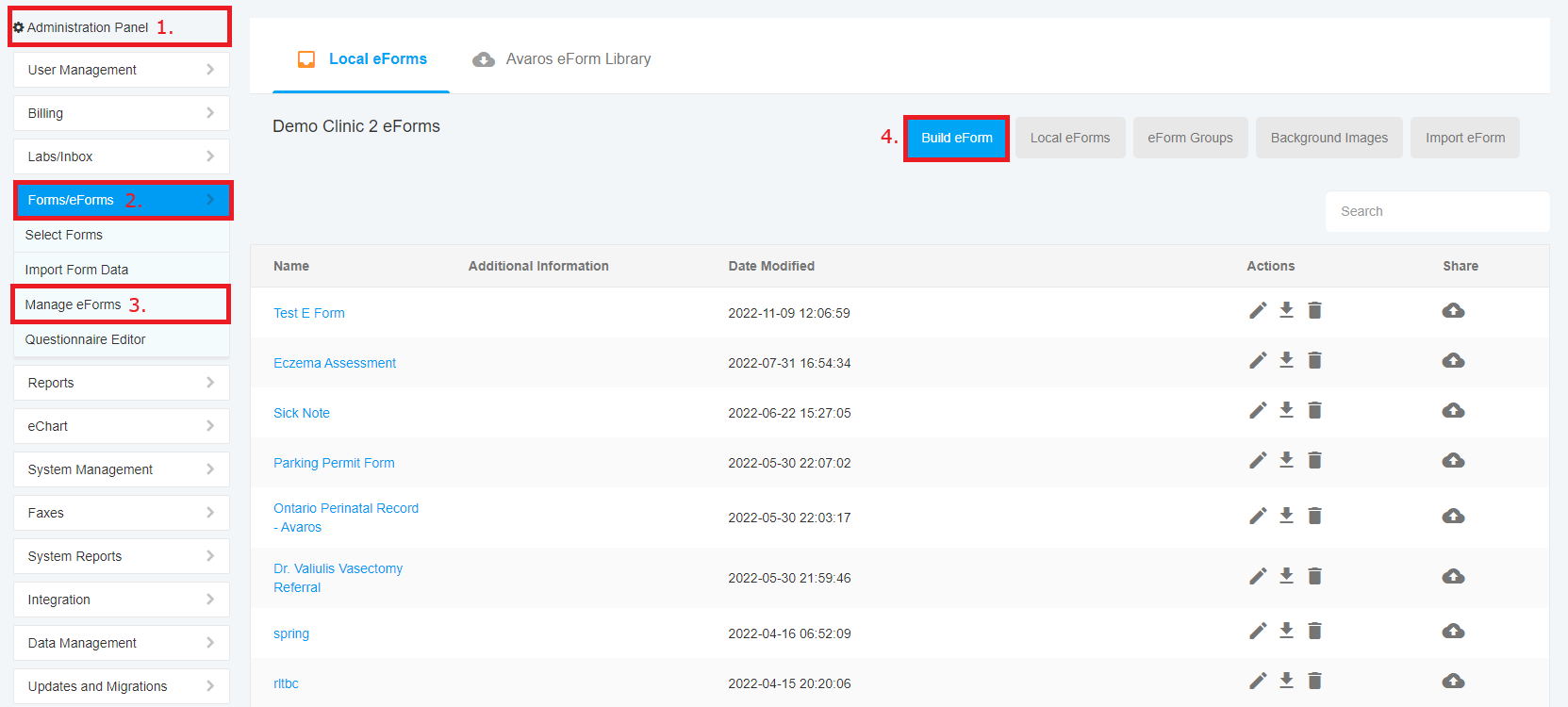Click the Import eForm button
Viewport: 1568px width, 707px height.
click(x=1465, y=138)
